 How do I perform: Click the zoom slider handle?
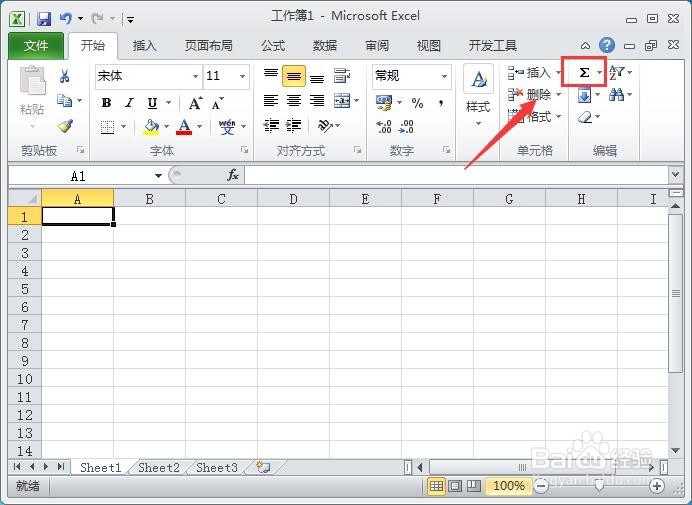(599, 486)
